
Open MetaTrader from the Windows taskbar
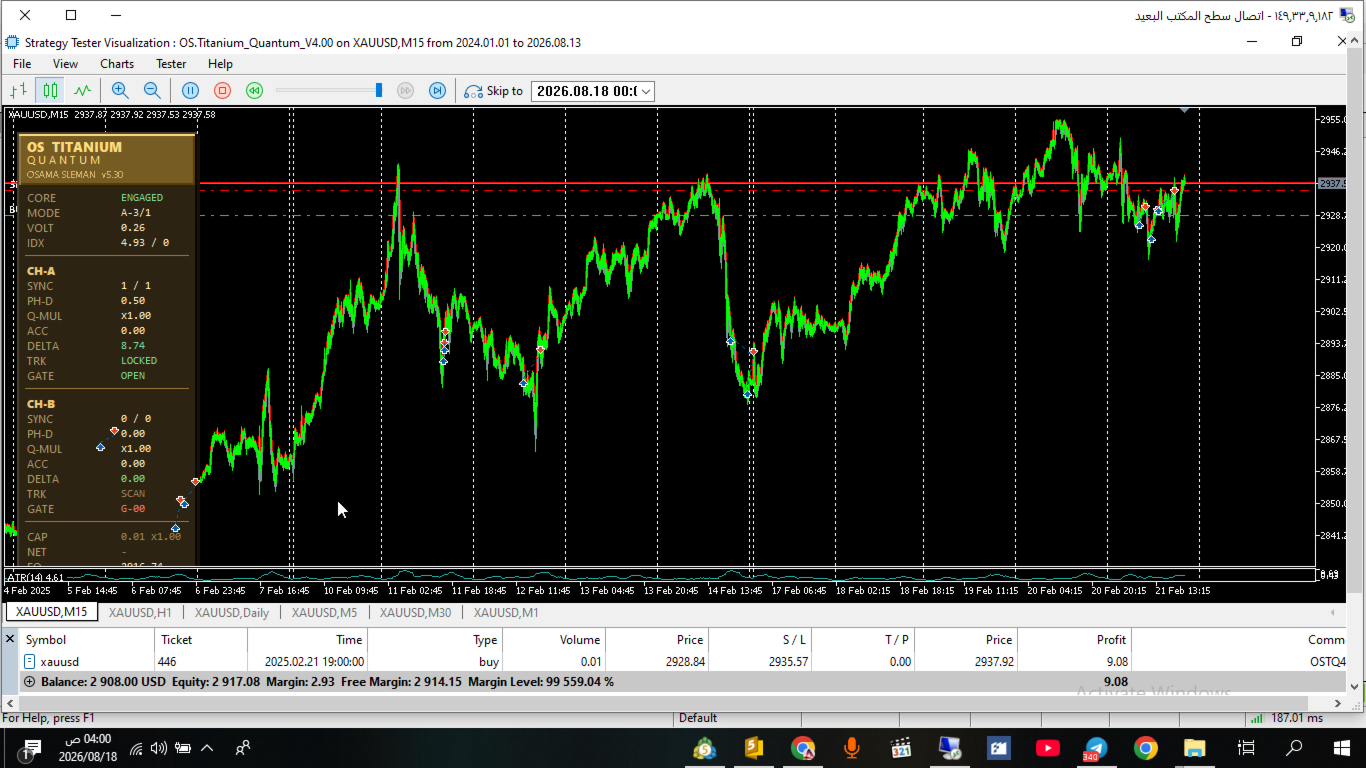pyautogui.click(x=706, y=748)
